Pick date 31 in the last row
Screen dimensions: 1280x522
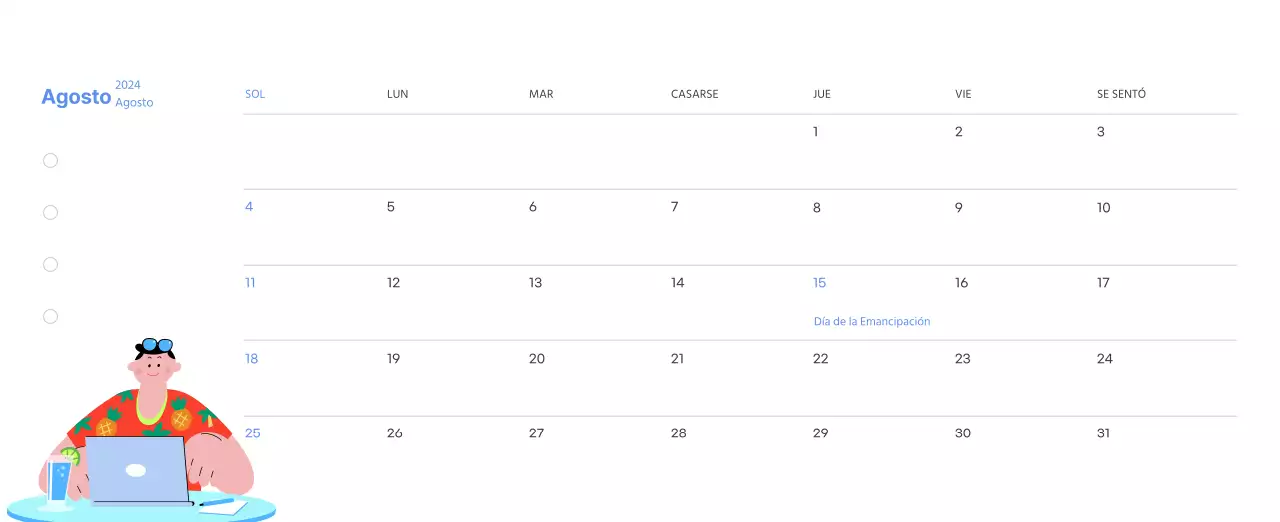coord(1104,433)
